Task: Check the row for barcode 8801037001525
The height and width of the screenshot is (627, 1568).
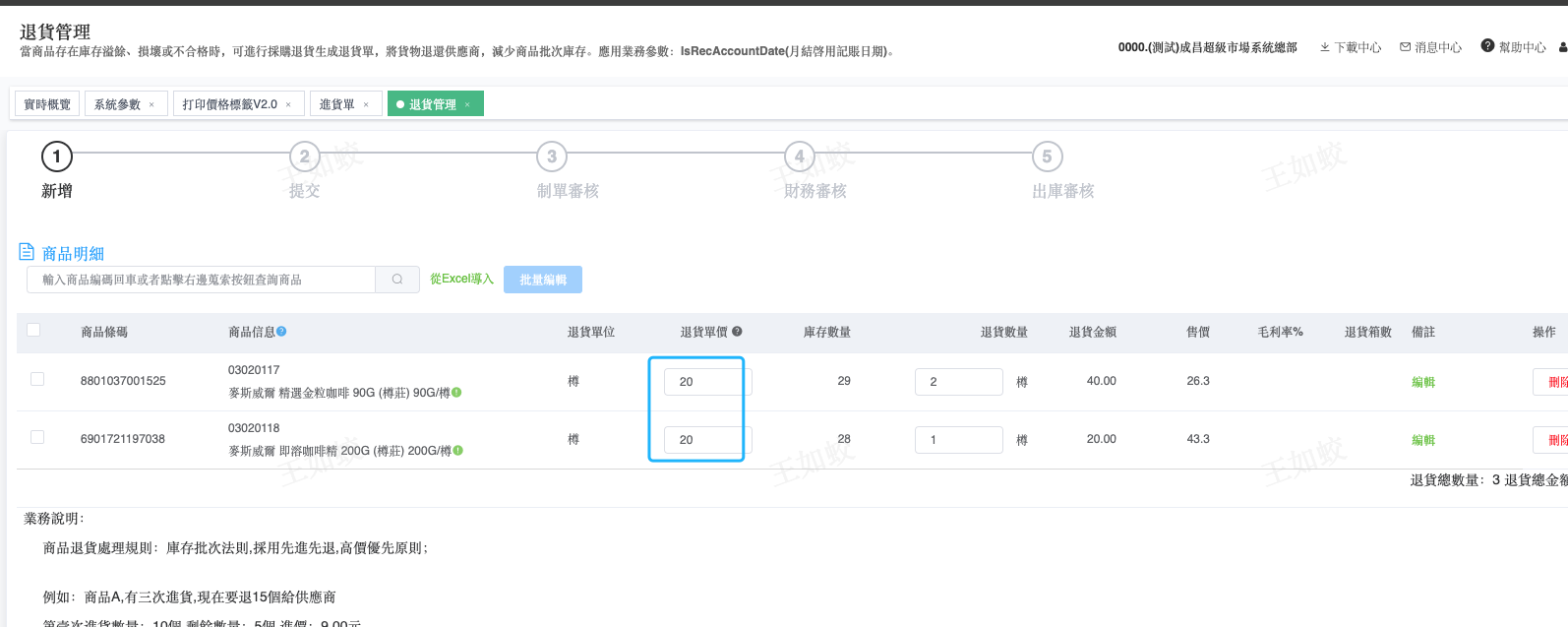Action: click(37, 379)
